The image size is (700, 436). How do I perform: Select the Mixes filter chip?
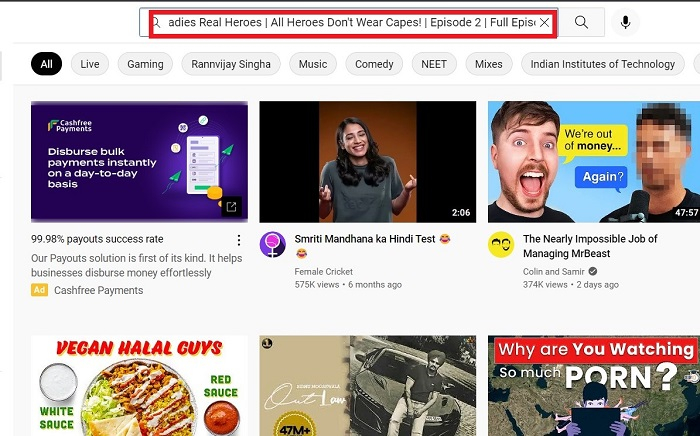coord(488,64)
